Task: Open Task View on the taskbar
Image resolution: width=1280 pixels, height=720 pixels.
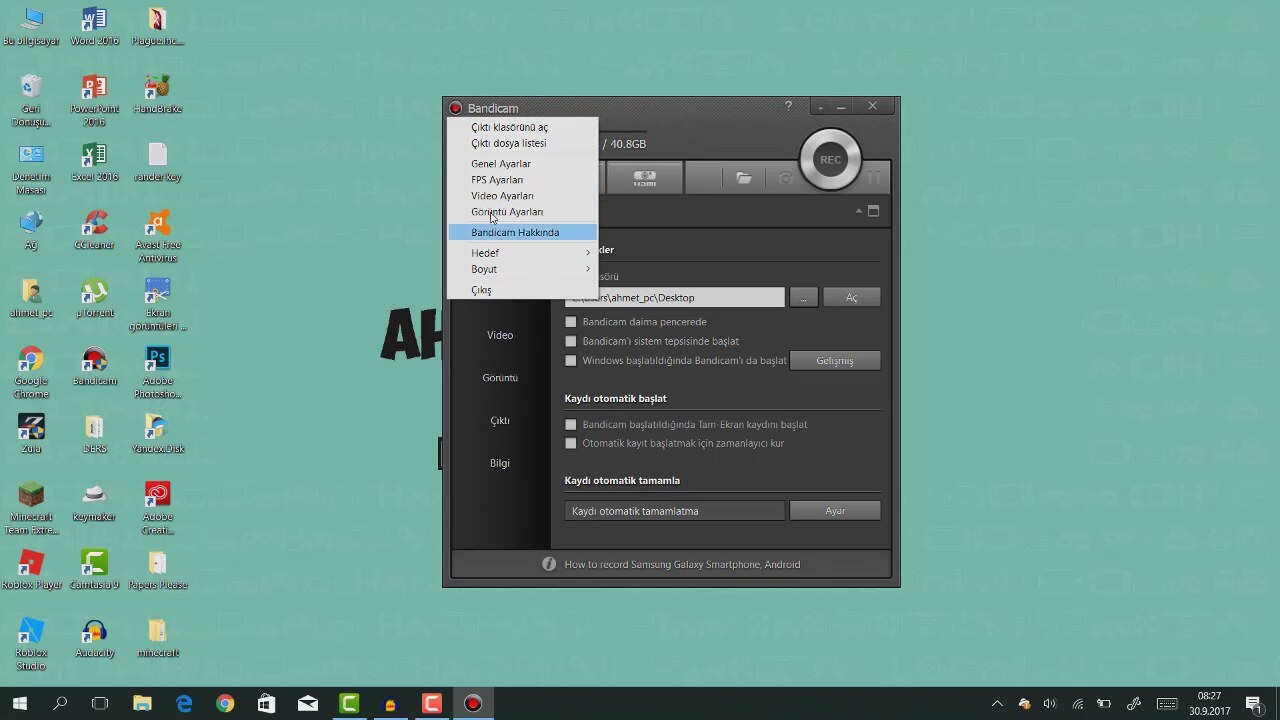Action: (x=100, y=704)
